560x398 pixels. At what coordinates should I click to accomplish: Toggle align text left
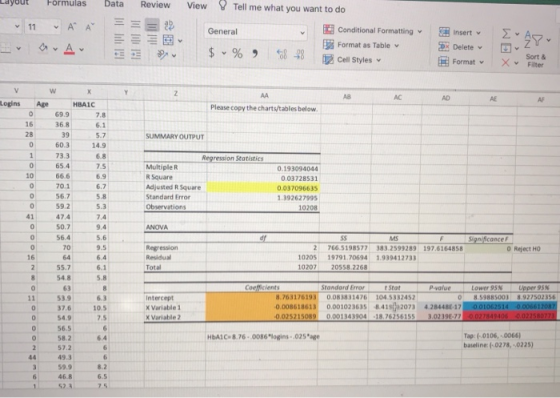click(x=119, y=38)
